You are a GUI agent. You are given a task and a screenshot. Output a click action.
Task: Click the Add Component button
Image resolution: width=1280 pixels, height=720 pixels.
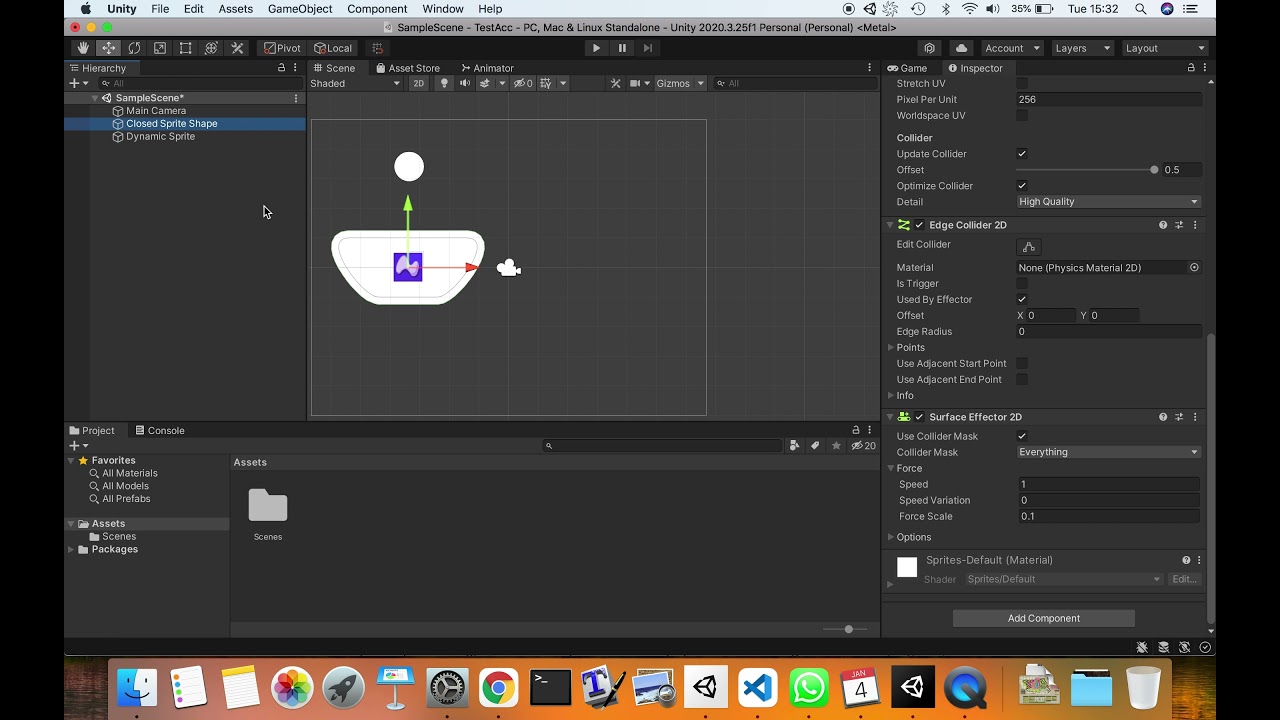[1043, 618]
